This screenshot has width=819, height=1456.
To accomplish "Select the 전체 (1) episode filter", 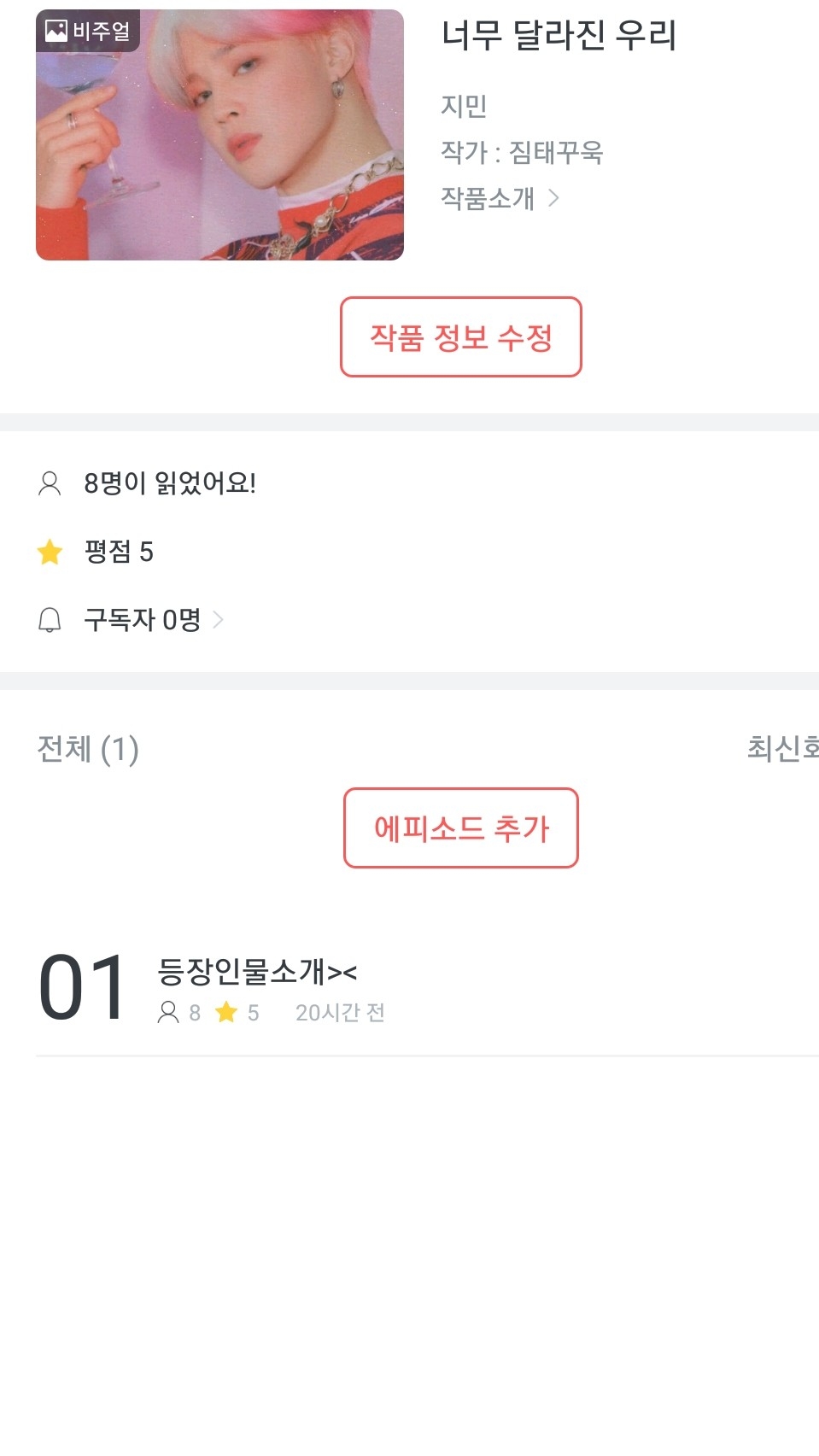I will 88,749.
